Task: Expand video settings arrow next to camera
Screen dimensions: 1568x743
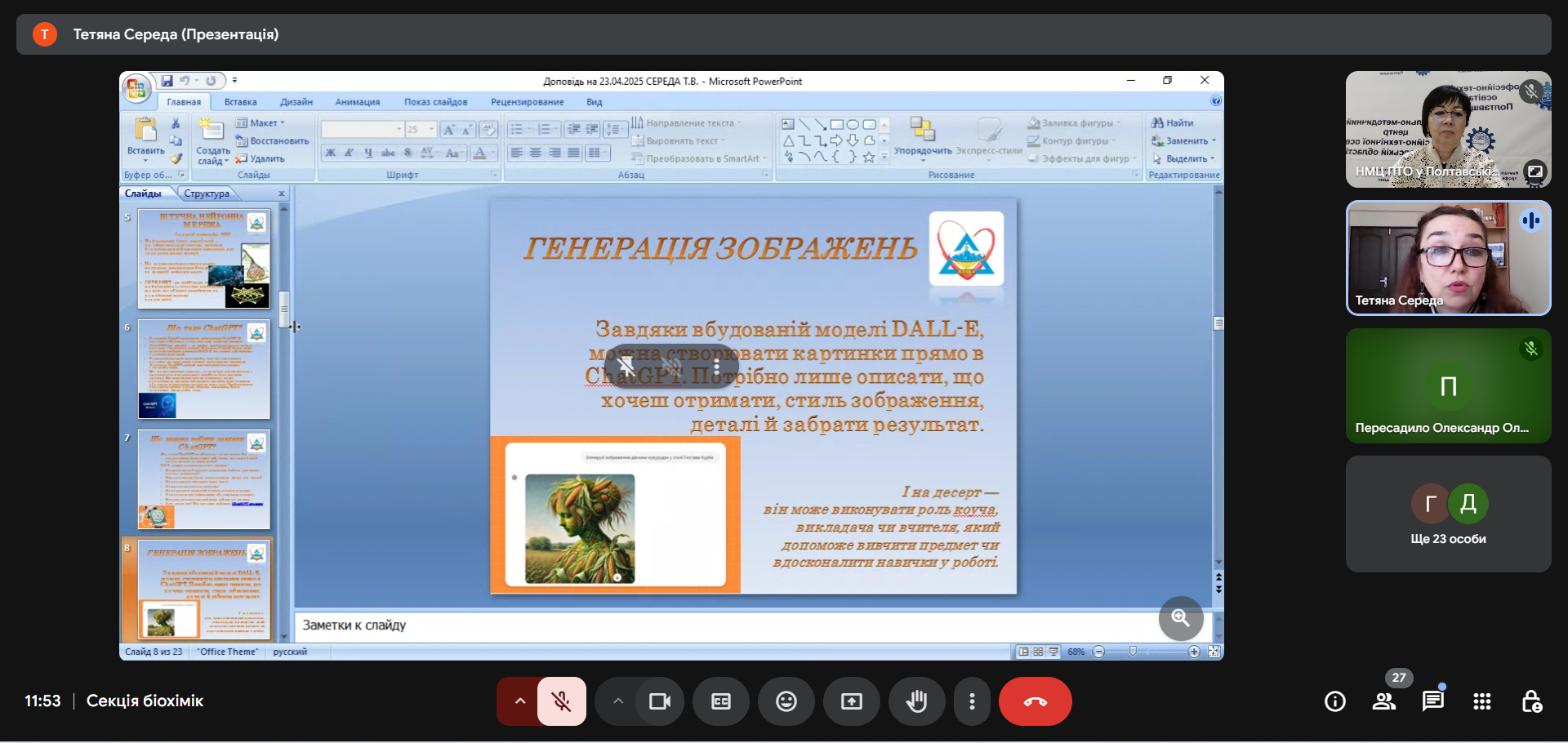Action: 617,701
